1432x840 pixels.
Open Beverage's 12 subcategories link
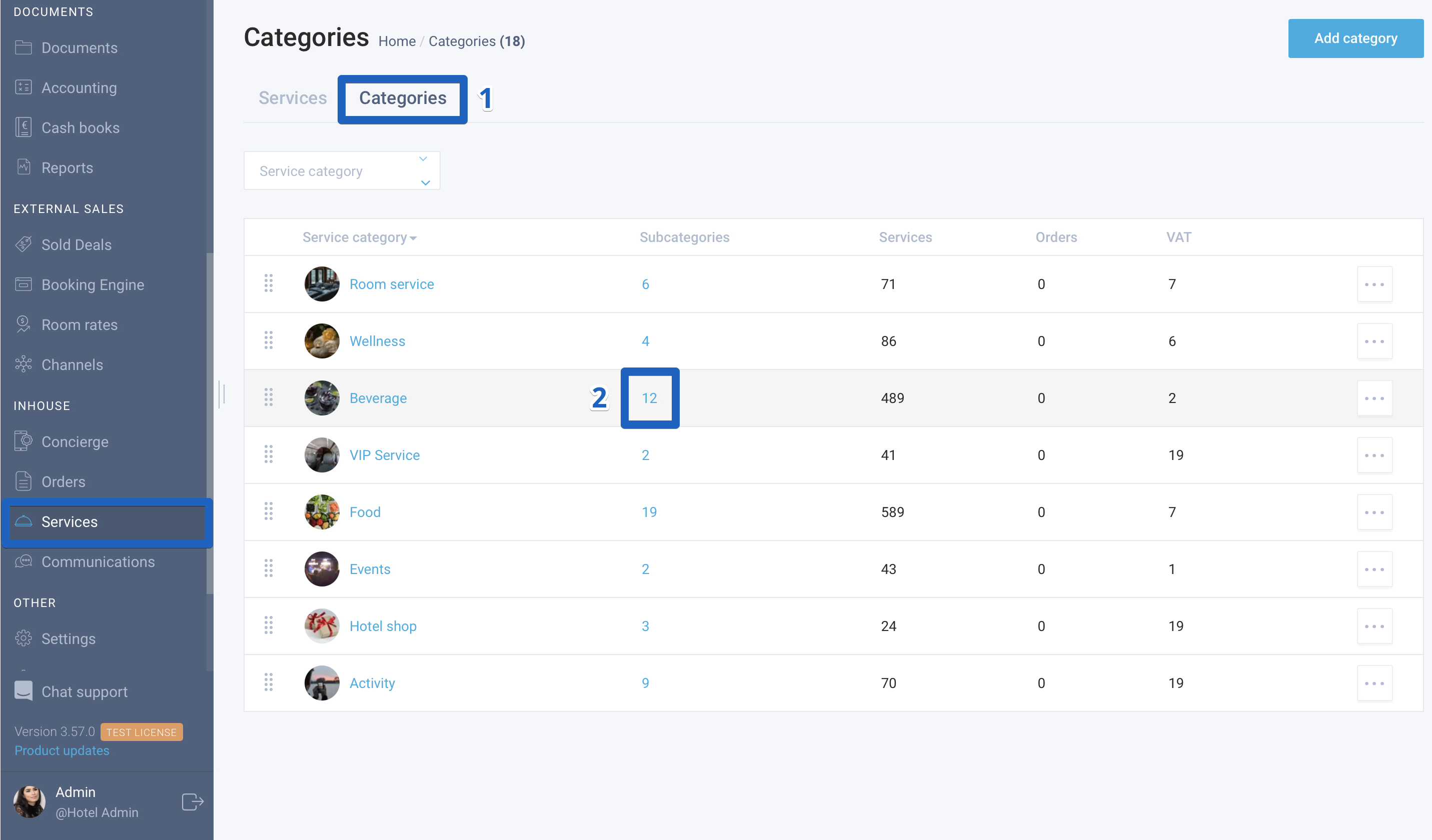click(x=650, y=398)
